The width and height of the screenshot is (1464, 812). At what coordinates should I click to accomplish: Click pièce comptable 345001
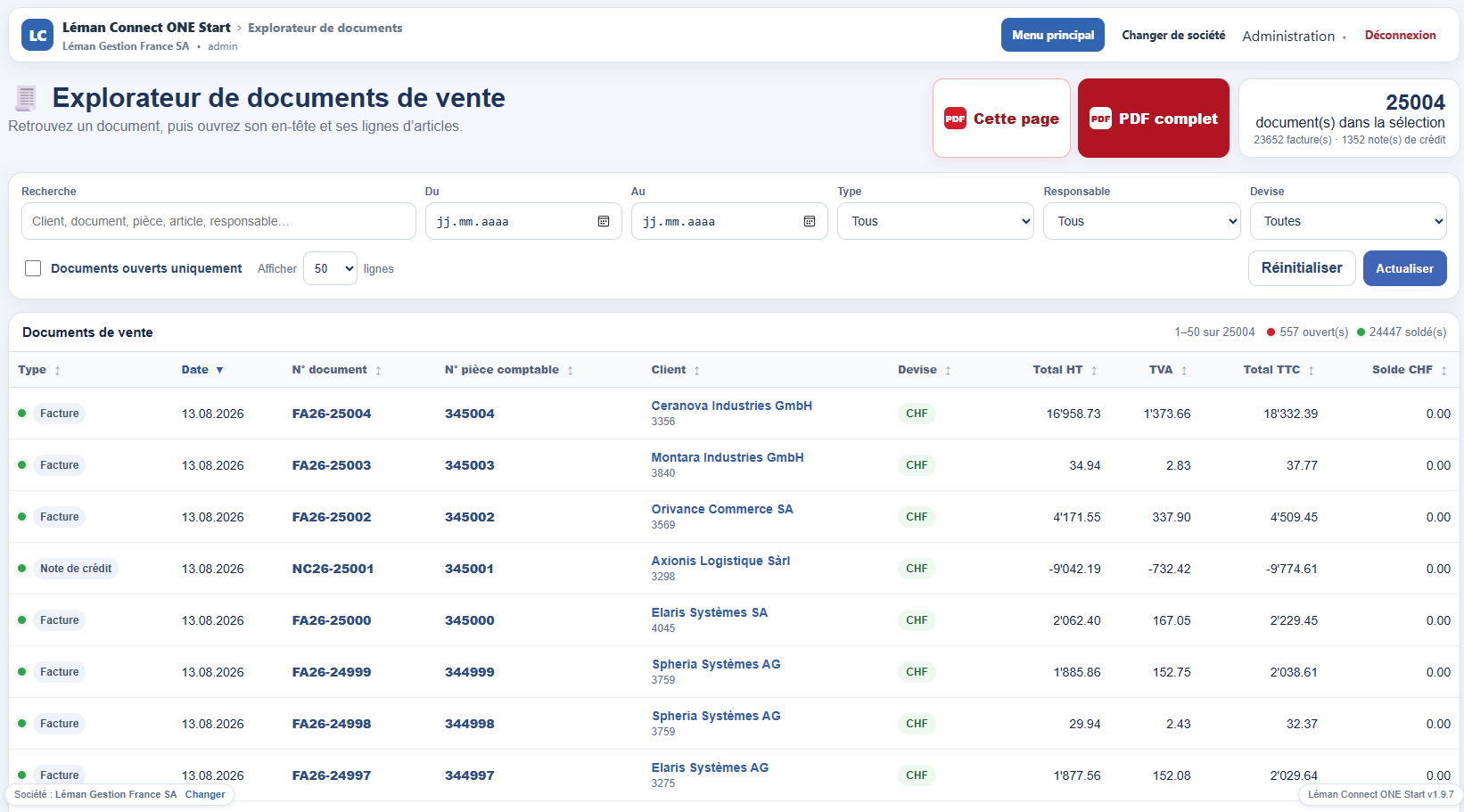[470, 569]
